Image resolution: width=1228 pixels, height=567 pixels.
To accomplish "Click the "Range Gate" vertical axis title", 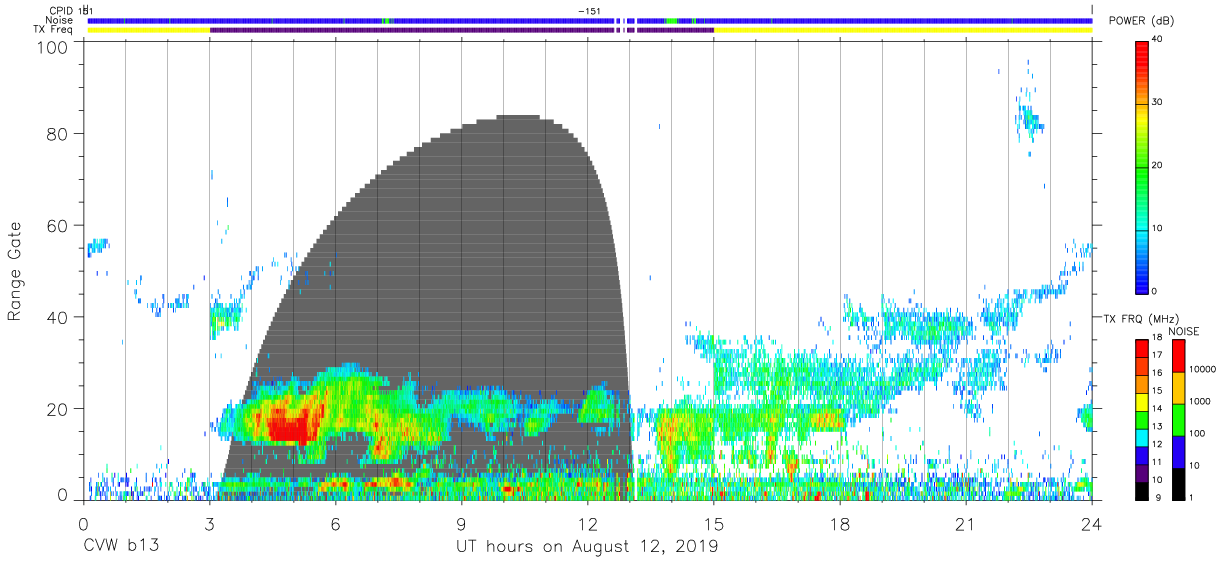I will click(x=15, y=271).
